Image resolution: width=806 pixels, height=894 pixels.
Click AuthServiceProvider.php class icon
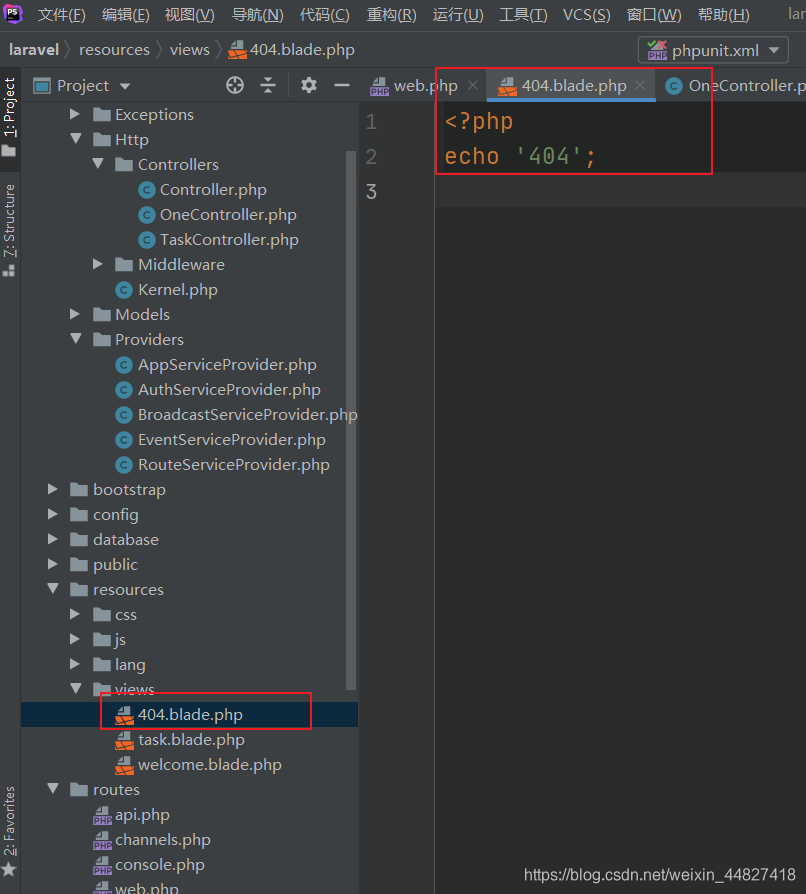(124, 390)
